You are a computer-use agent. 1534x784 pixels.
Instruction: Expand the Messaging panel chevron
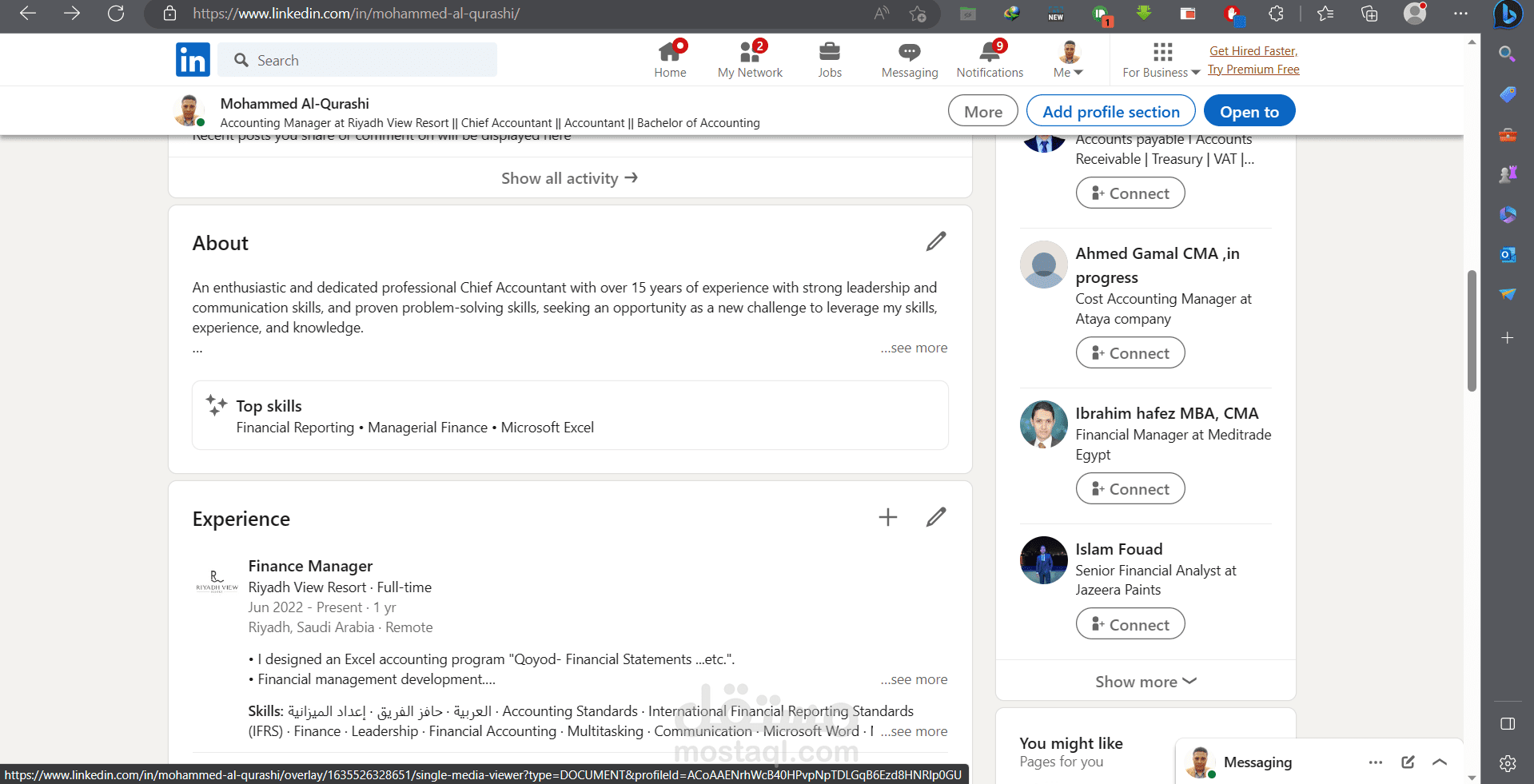tap(1440, 762)
